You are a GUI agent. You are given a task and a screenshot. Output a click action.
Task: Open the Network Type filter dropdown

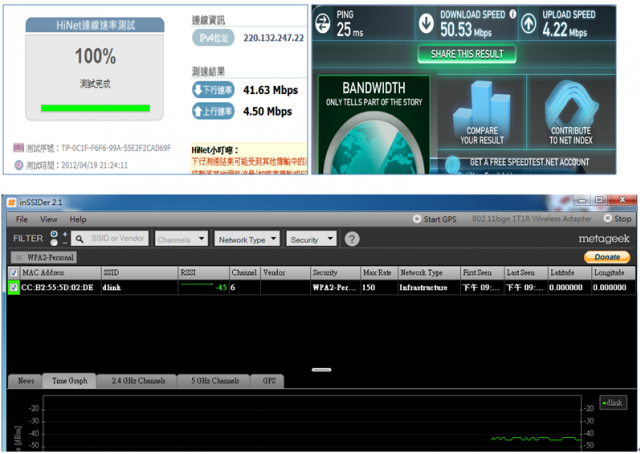click(x=247, y=239)
